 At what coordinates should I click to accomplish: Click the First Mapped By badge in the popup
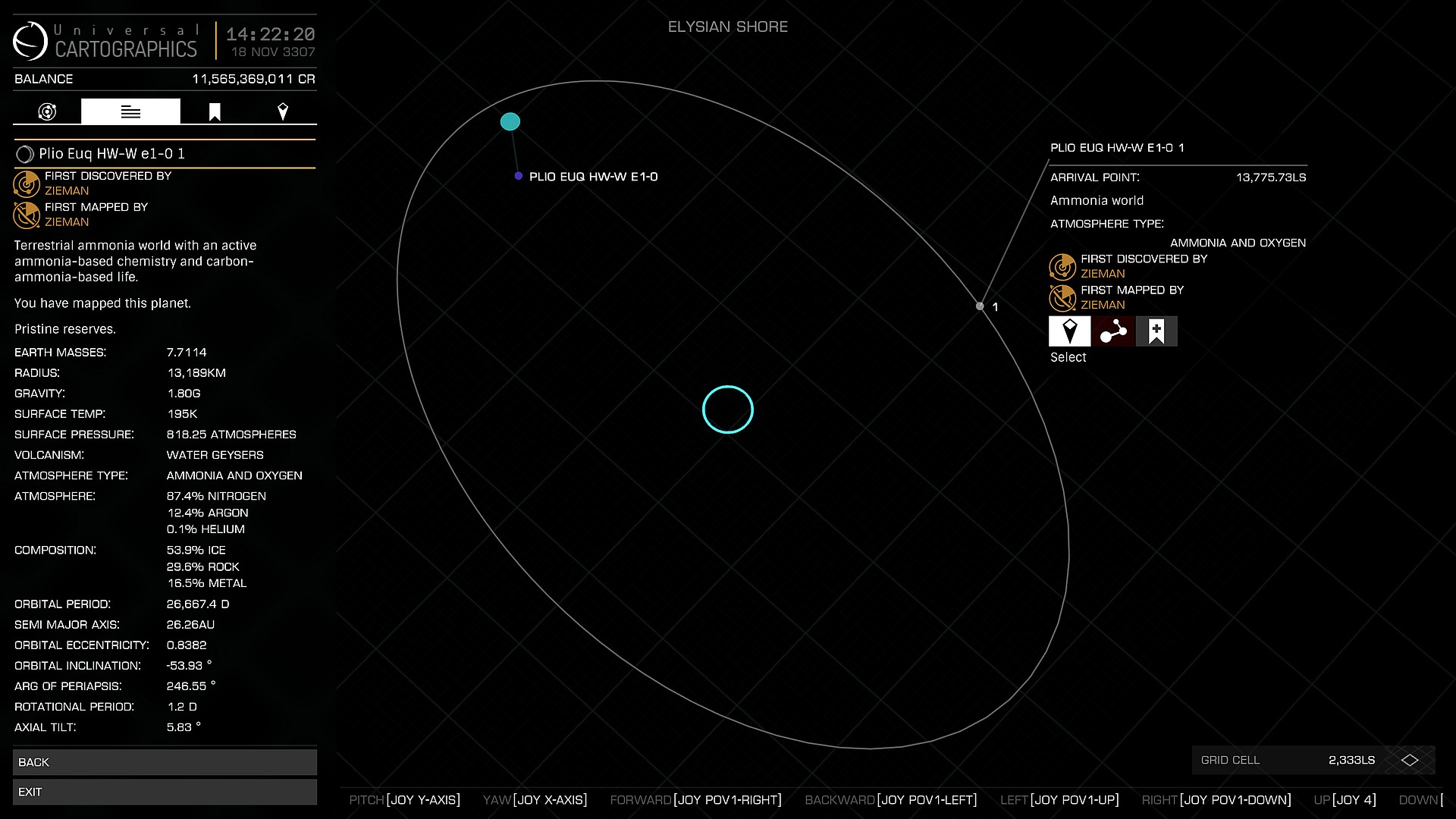coord(1062,298)
